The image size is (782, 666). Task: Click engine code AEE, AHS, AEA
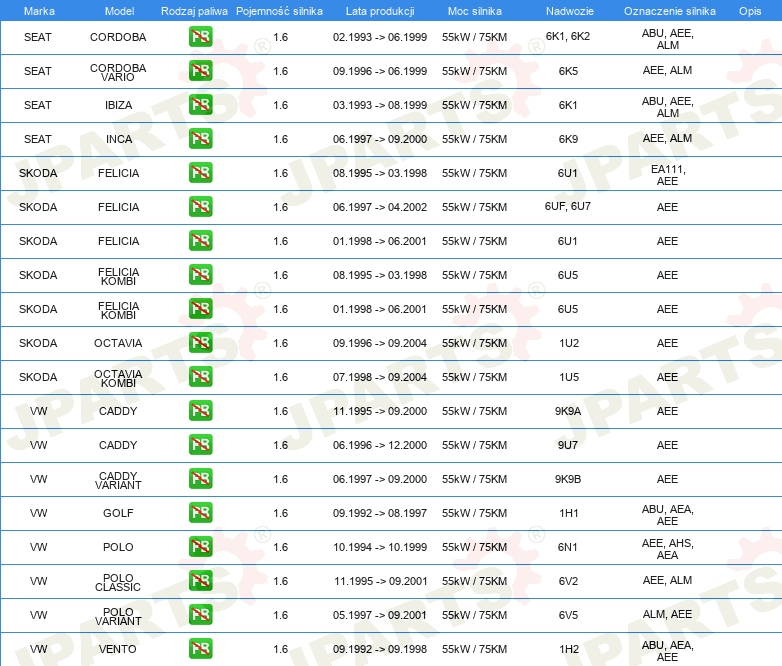tap(668, 549)
